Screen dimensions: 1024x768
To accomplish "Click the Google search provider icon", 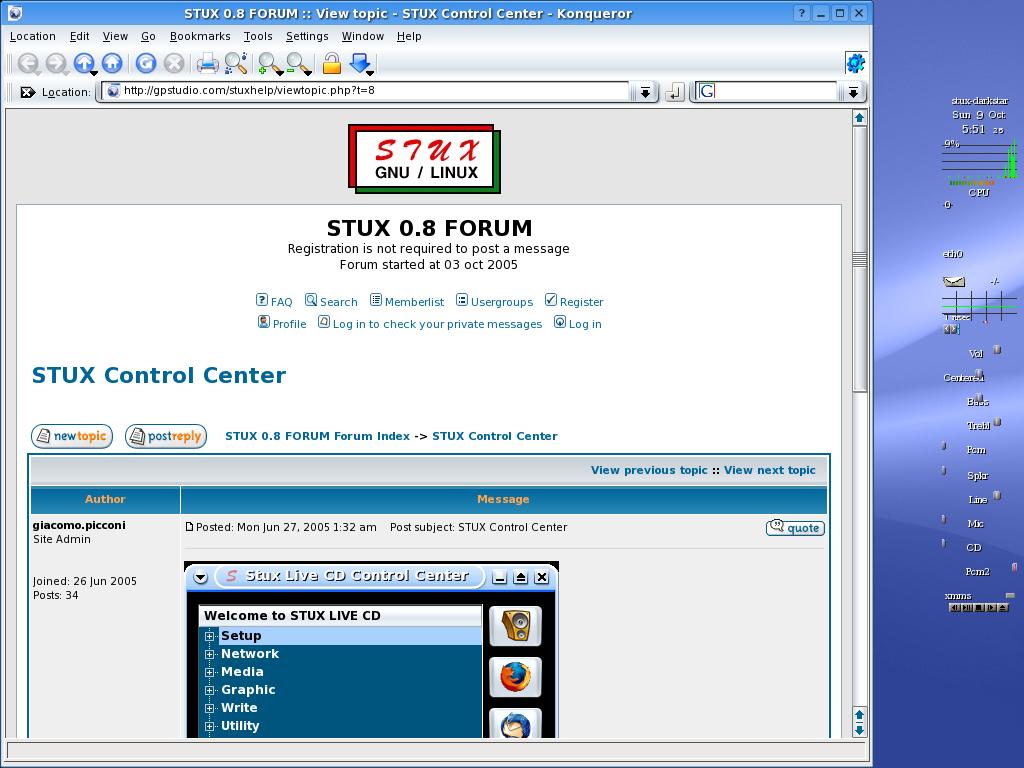I will click(x=707, y=91).
